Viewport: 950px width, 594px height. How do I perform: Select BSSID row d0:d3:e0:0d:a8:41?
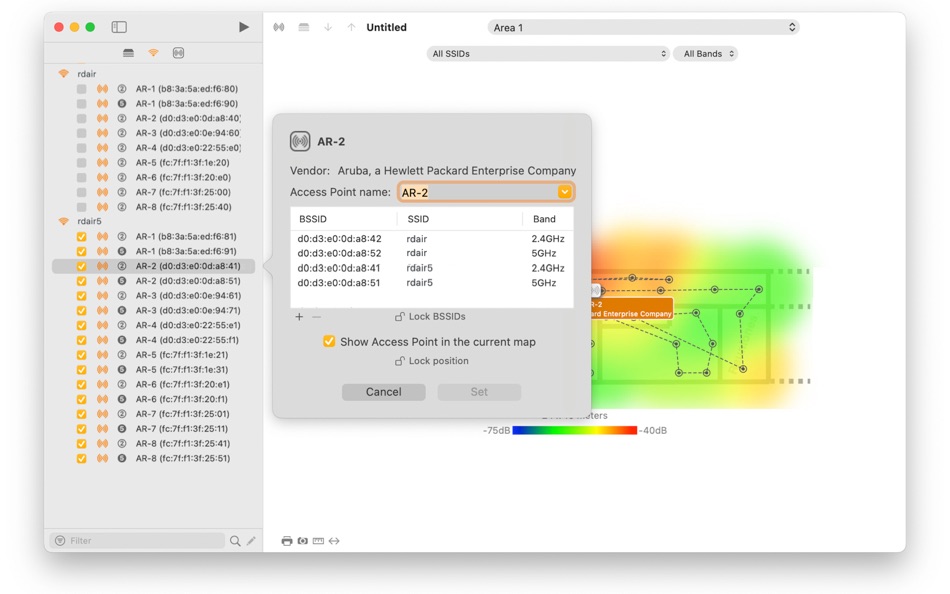tap(431, 268)
